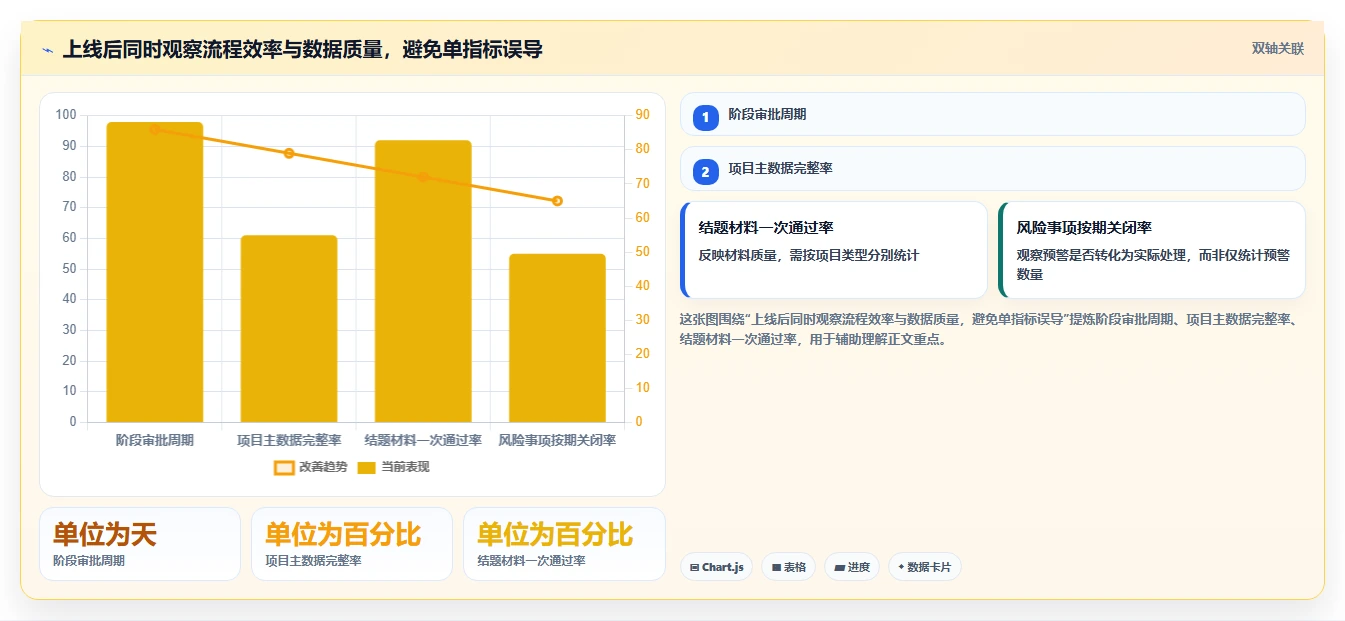Click the right axis value 90
Screen dimensions: 1345x621
(642, 115)
